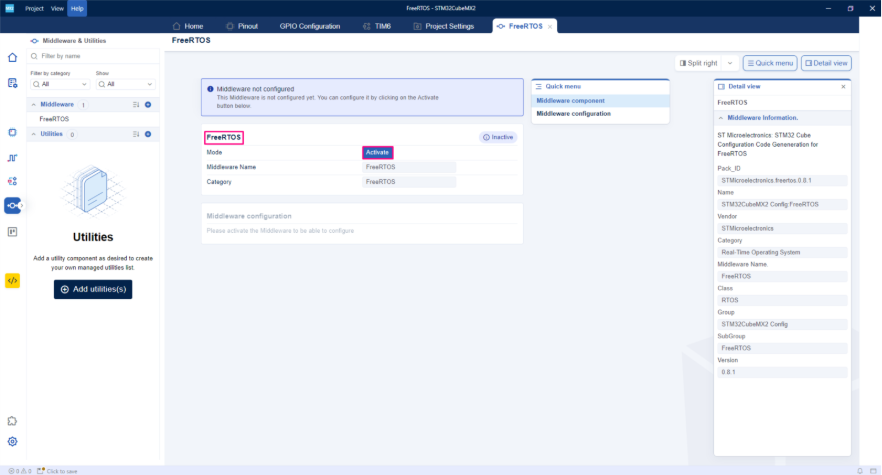882x475 pixels.
Task: Select Middleware configuration in Quick menu
Action: 600,114
